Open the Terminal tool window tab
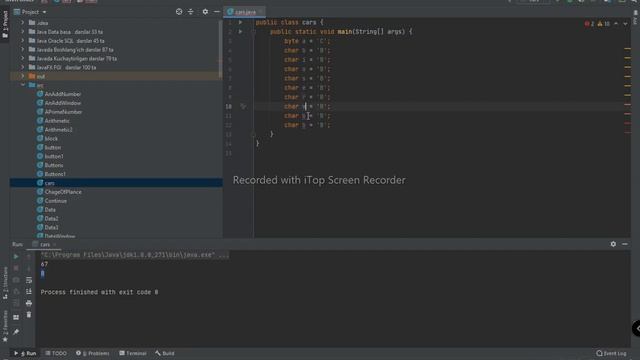 (133, 353)
